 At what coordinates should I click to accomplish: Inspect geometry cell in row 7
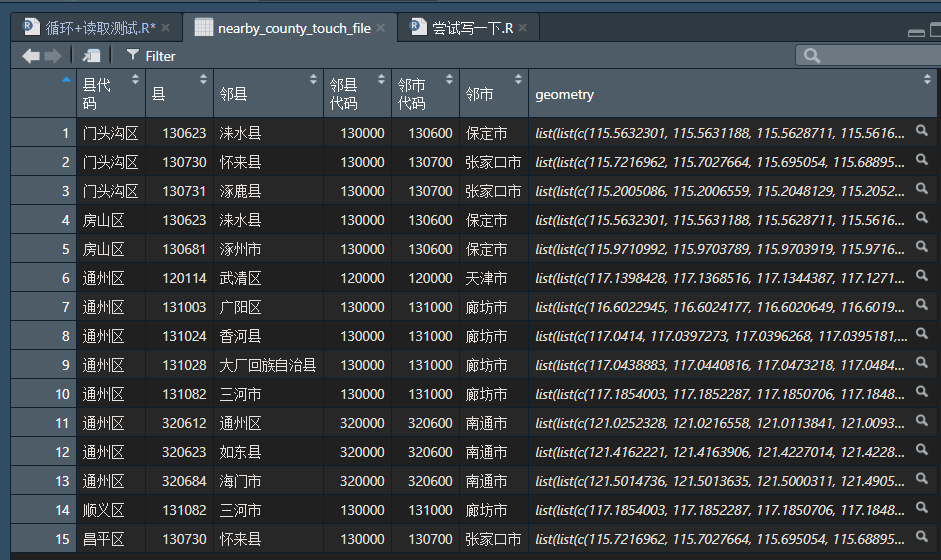[x=922, y=304]
